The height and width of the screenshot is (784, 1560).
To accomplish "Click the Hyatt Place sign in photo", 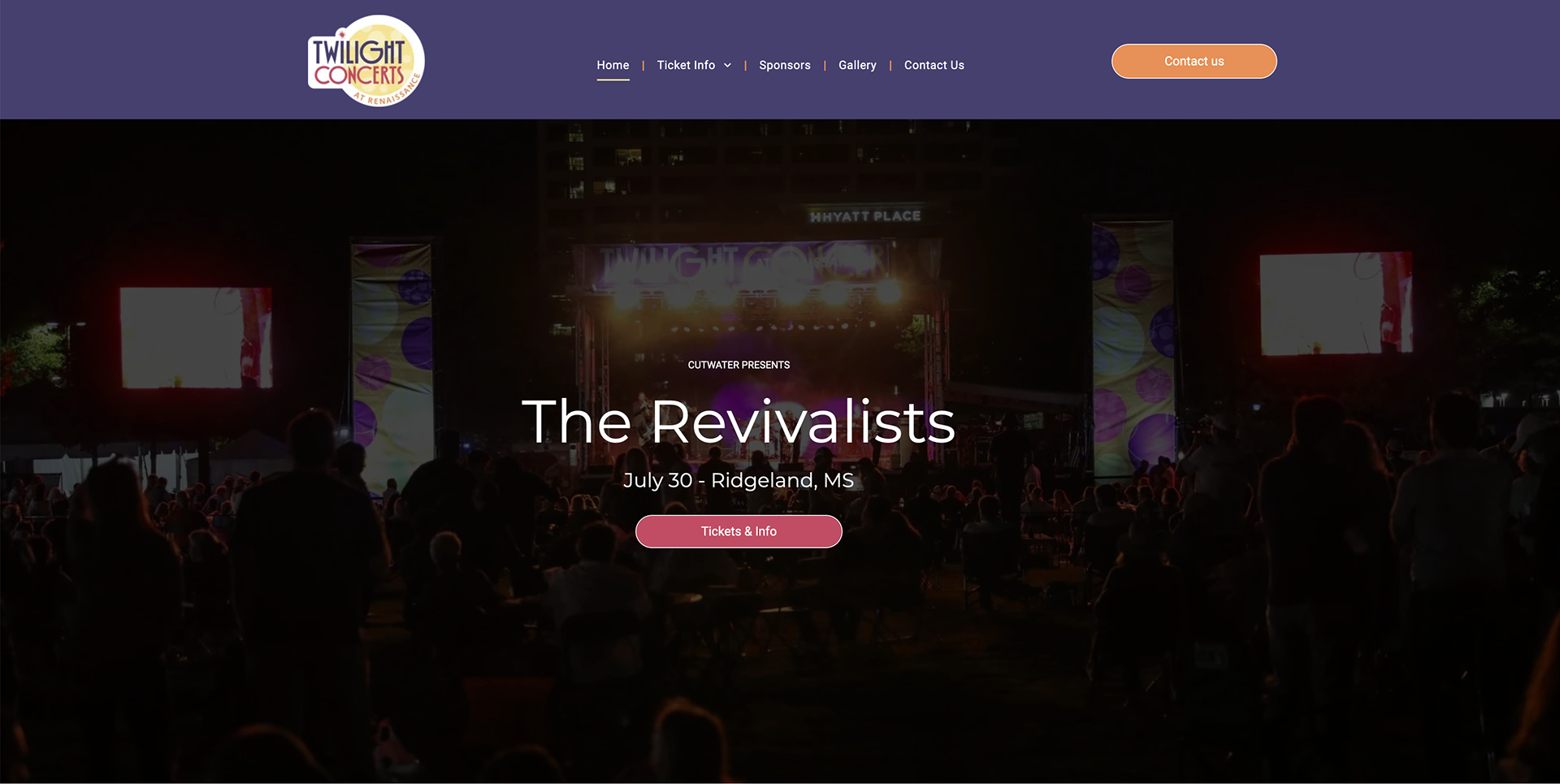I will [865, 216].
